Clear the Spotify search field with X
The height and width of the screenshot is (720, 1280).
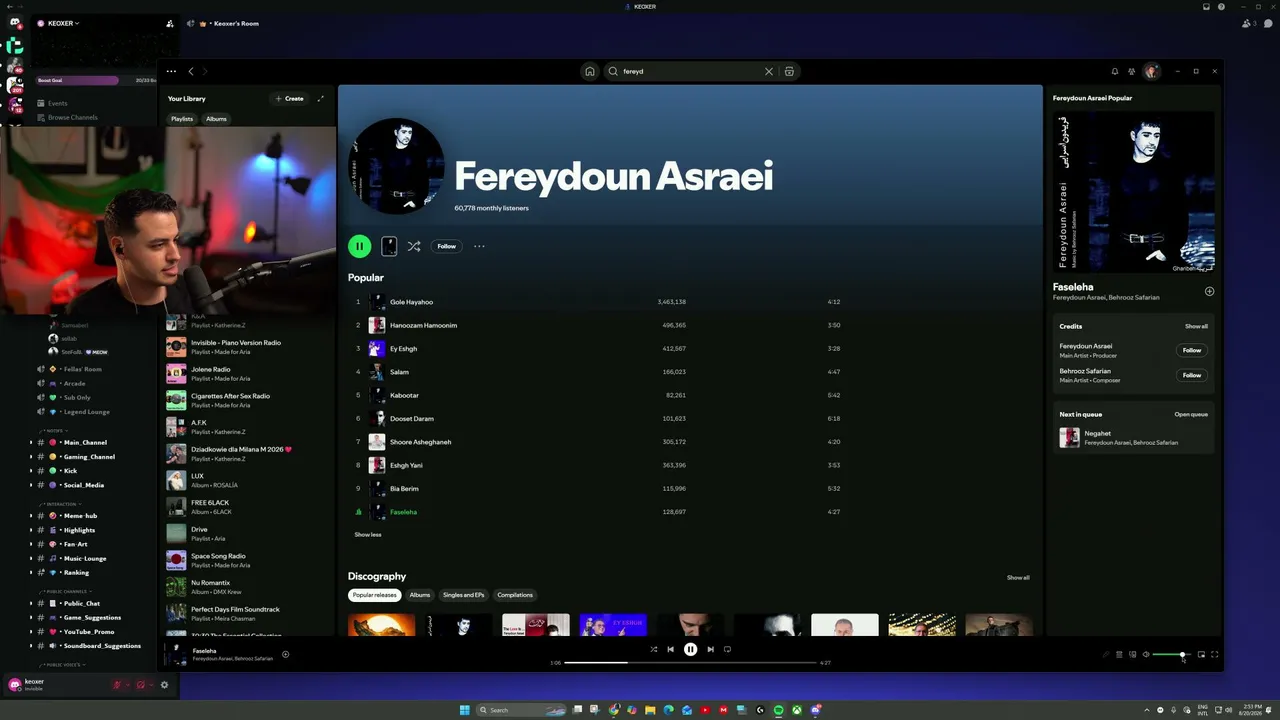point(769,71)
